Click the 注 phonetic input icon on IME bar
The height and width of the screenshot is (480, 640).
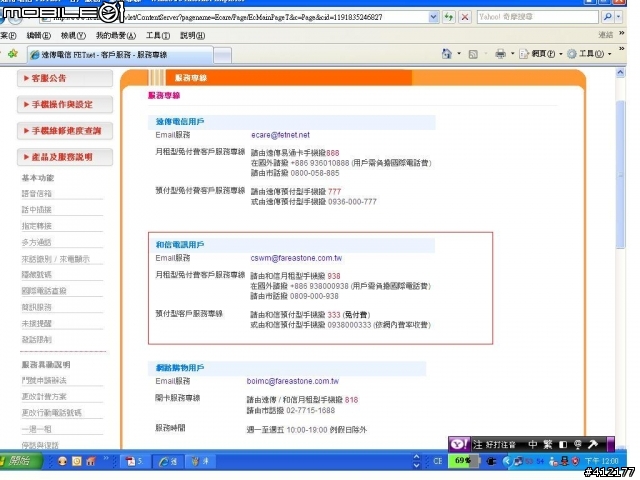point(478,444)
